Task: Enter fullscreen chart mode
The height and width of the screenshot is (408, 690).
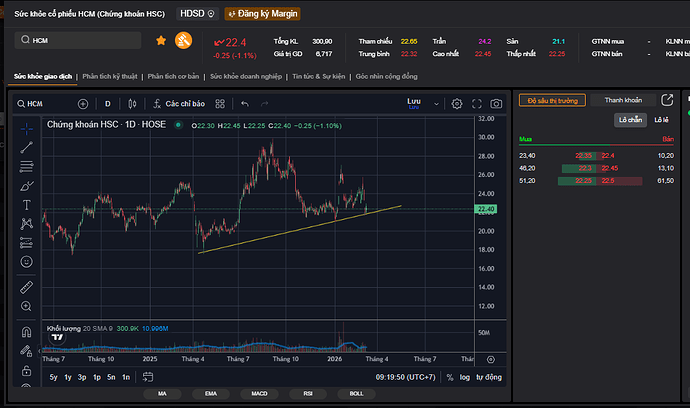Action: [x=476, y=104]
